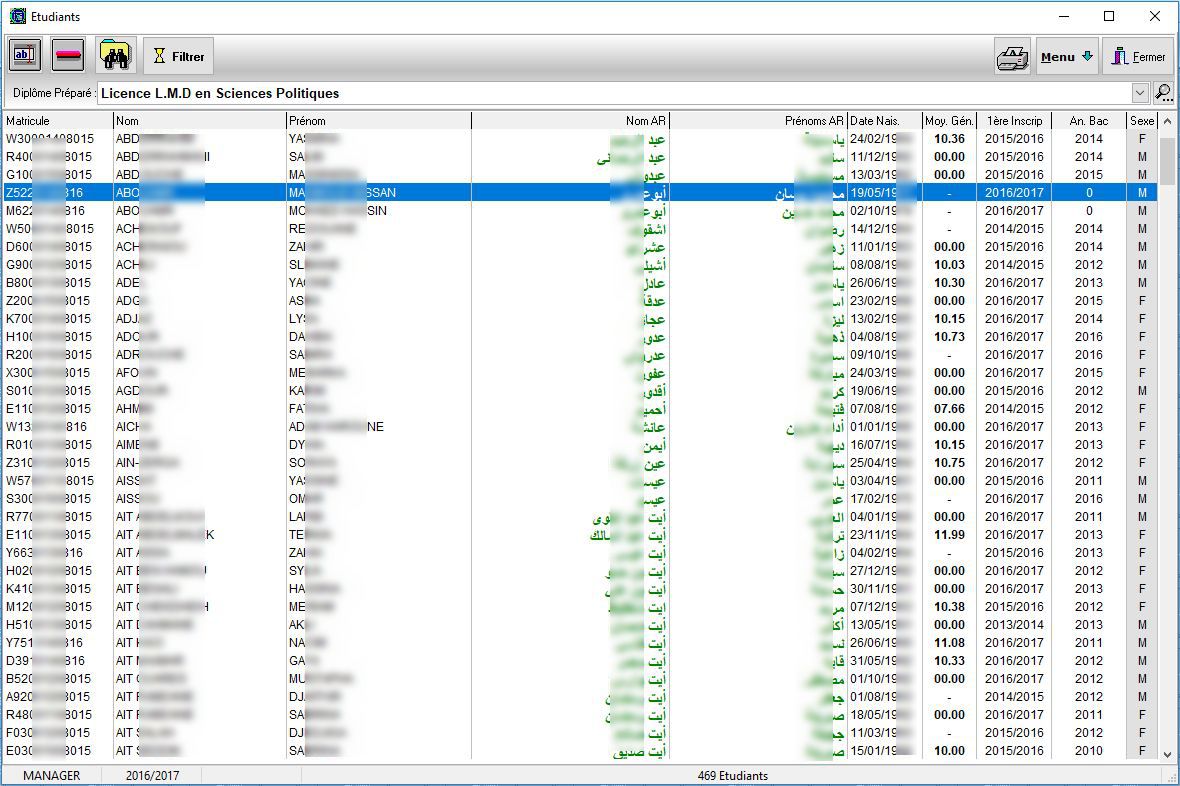Click the 10.30 average cell
Viewport: 1180px width, 786px height.
pyautogui.click(x=949, y=283)
